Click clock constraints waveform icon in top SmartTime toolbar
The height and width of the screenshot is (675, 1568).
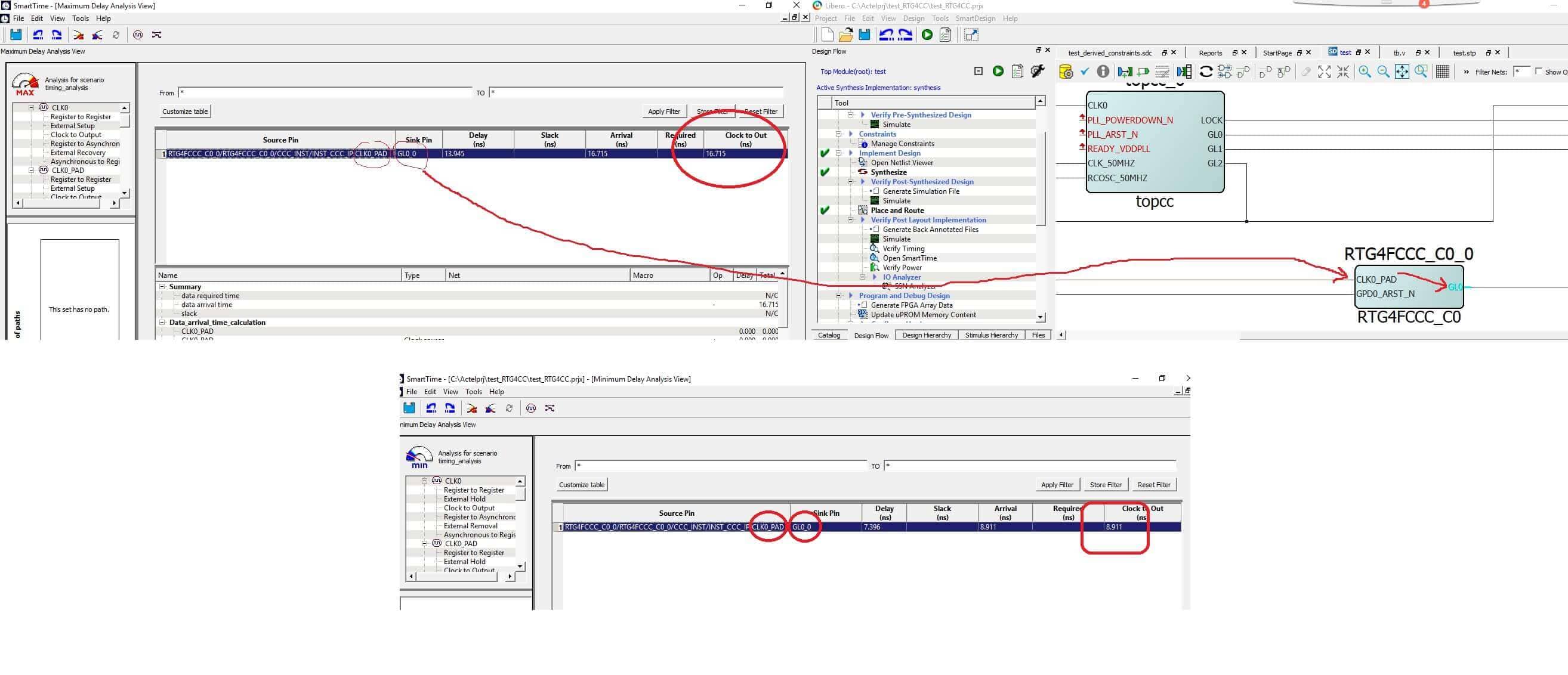[138, 35]
